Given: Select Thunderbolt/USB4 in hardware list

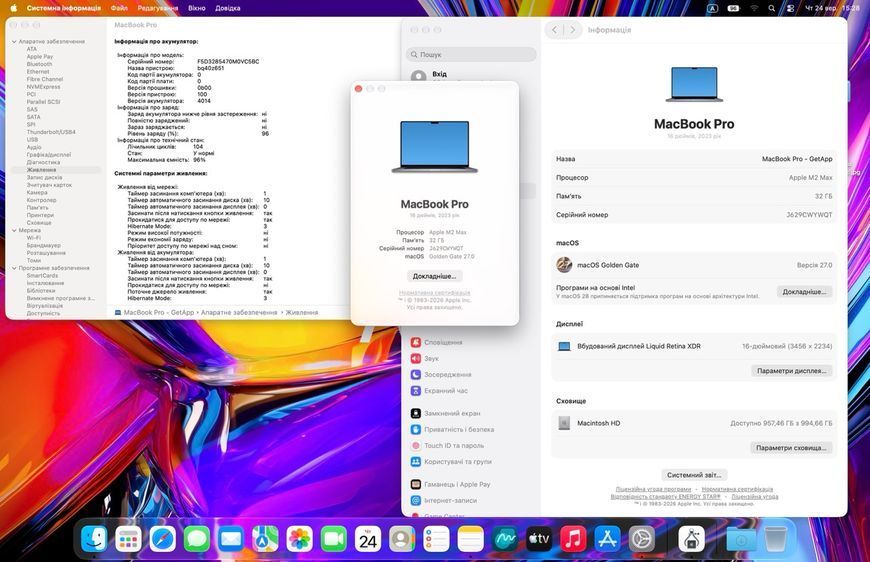Looking at the screenshot, I should click(51, 132).
